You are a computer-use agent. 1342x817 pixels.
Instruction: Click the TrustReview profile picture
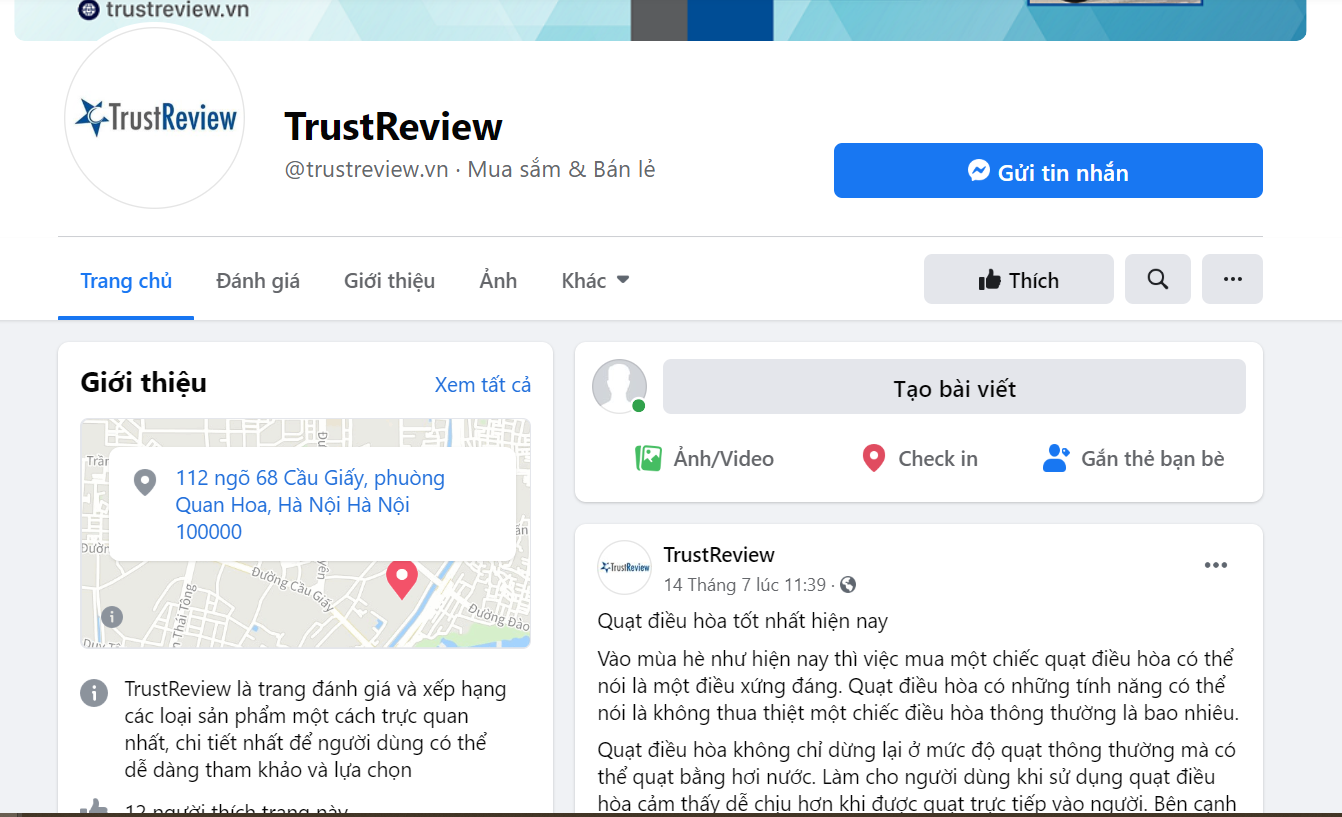click(155, 119)
